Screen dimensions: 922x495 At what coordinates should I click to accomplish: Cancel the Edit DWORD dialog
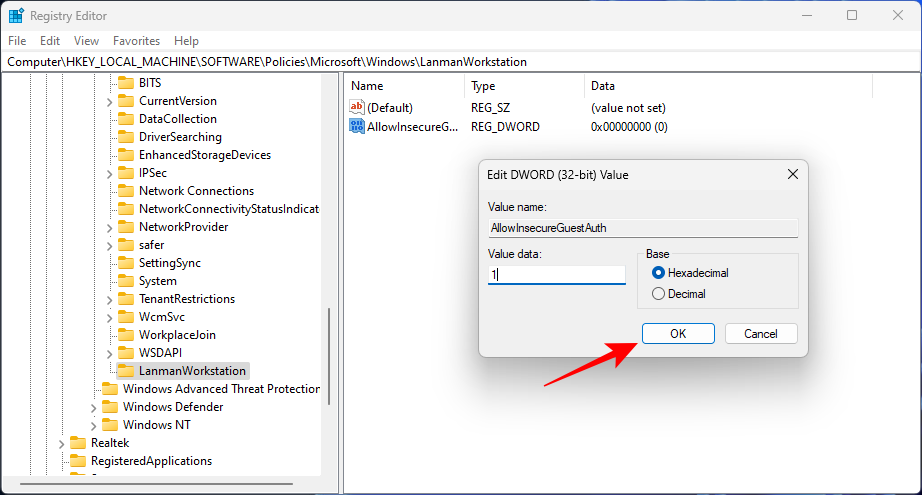point(761,333)
